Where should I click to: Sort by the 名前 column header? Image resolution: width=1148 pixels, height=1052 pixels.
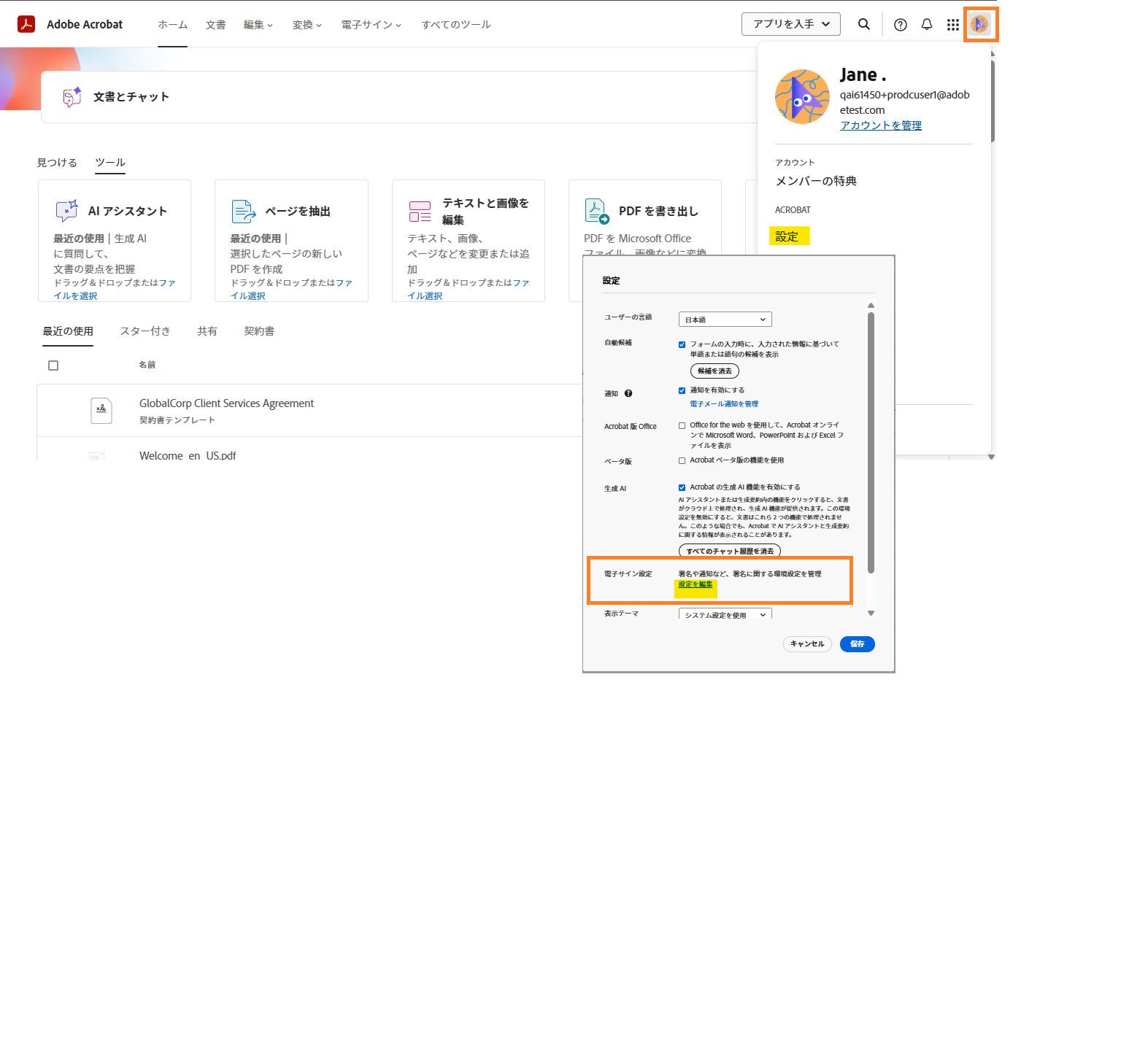(147, 365)
